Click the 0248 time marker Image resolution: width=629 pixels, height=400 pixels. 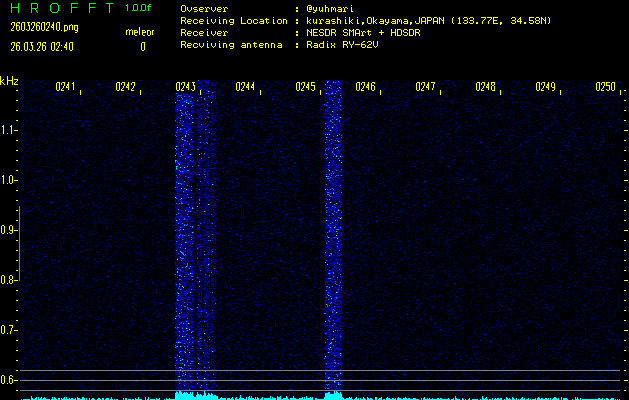coord(485,87)
